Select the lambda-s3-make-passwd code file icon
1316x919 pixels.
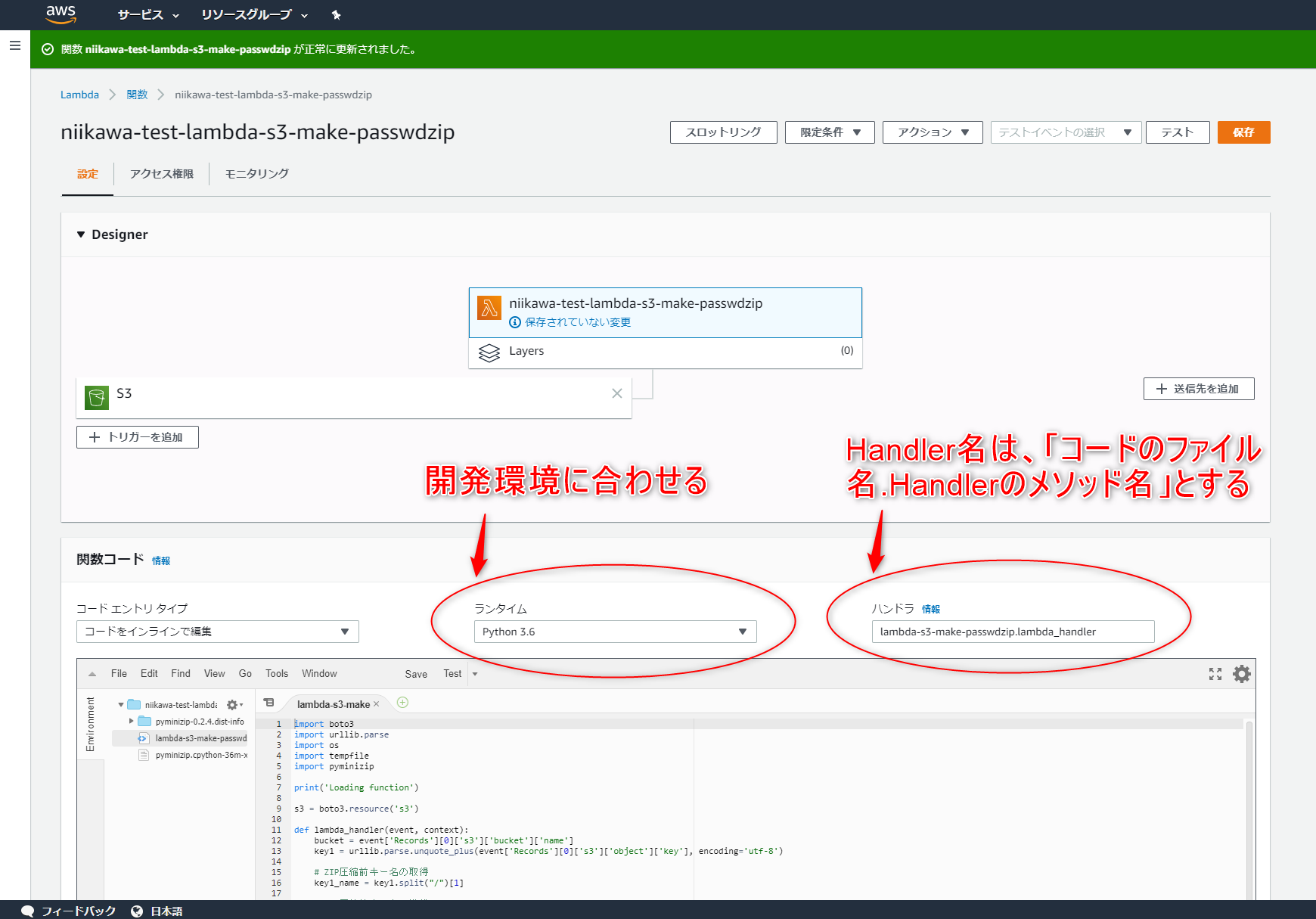143,738
